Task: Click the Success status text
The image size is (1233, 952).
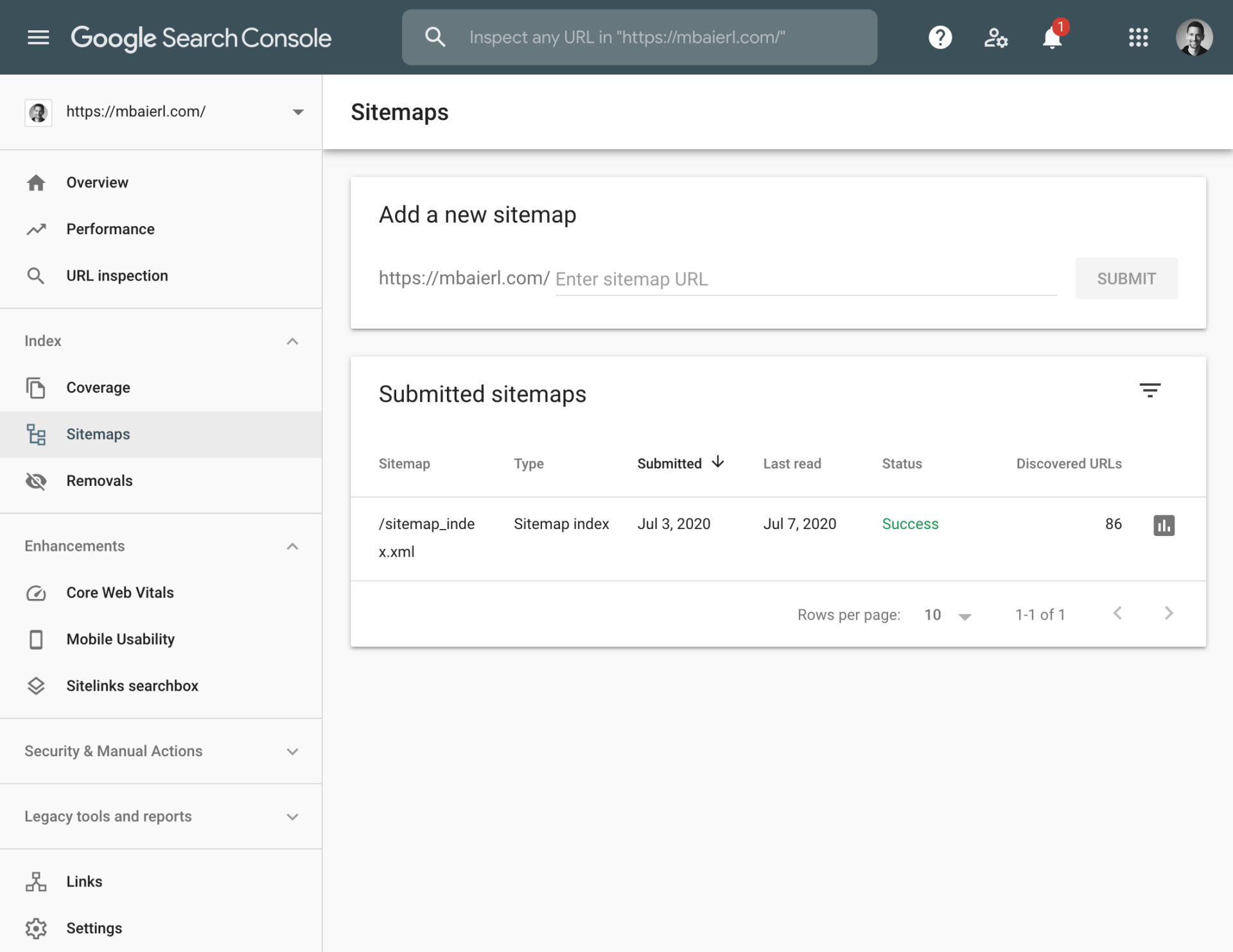Action: tap(910, 524)
